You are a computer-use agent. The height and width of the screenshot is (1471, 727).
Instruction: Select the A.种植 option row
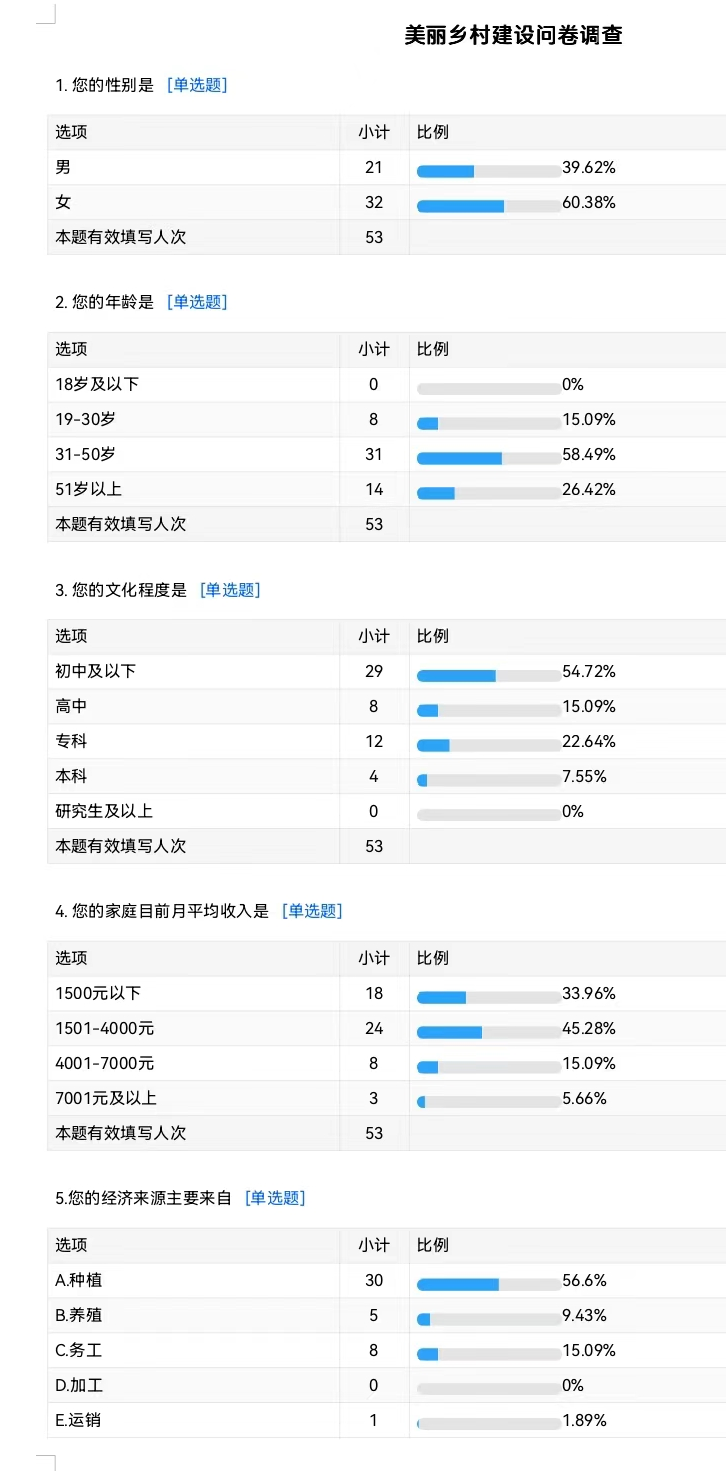click(387, 1280)
